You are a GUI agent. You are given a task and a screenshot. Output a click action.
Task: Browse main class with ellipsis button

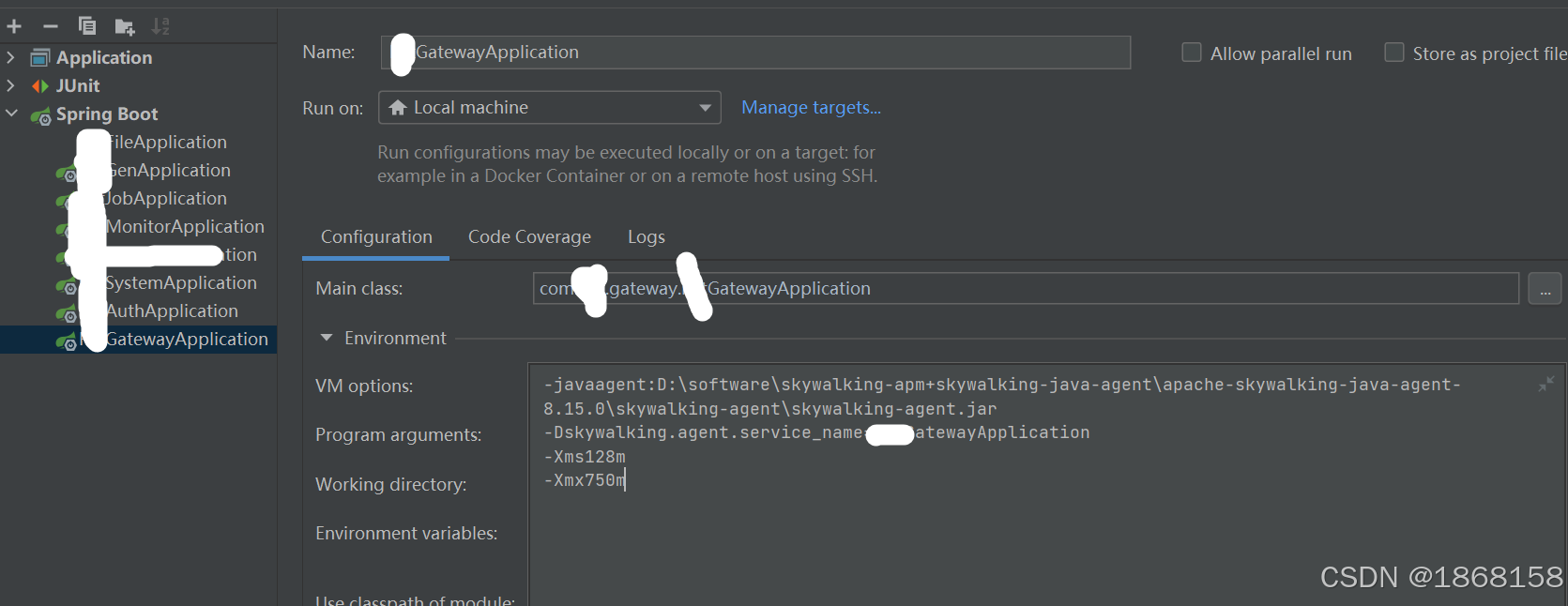coord(1545,290)
